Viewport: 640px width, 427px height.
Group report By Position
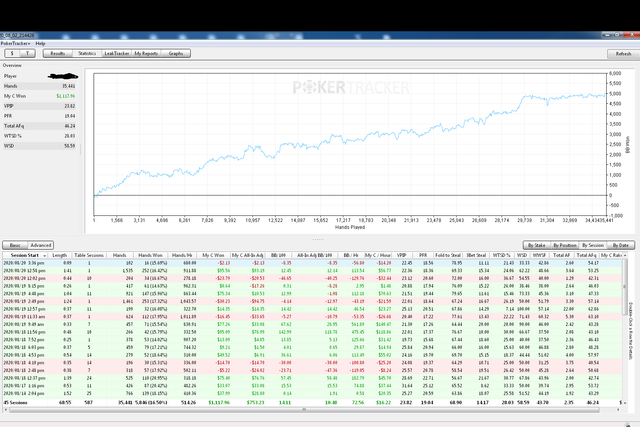pos(564,245)
